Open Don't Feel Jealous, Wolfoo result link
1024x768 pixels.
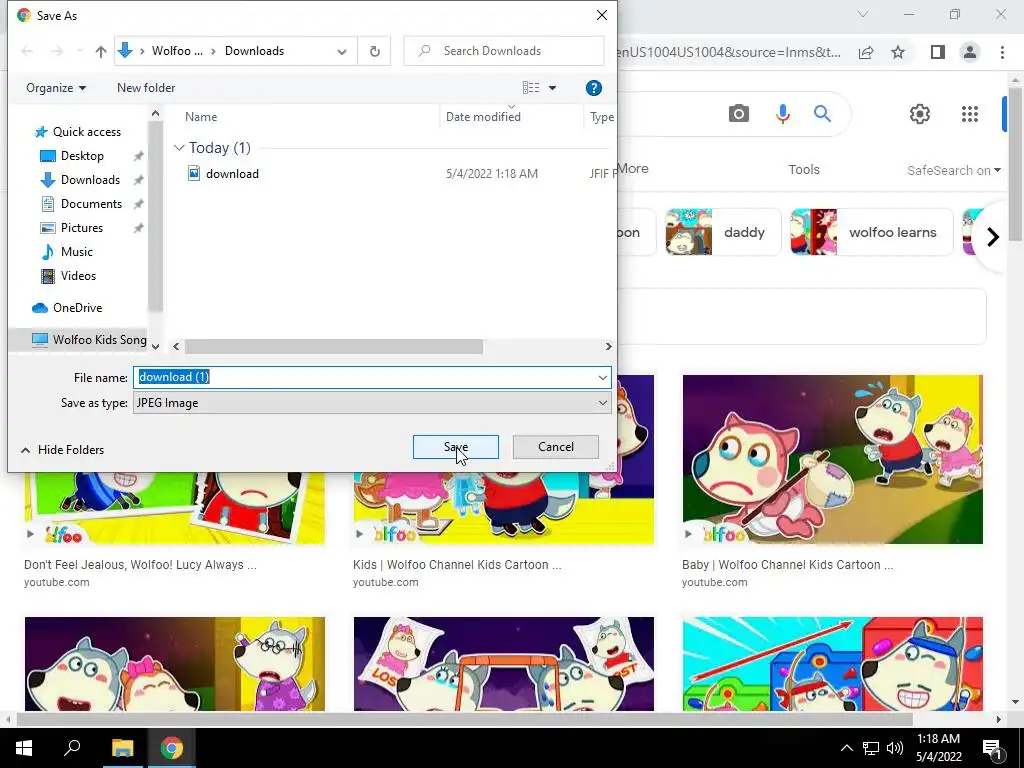click(140, 565)
